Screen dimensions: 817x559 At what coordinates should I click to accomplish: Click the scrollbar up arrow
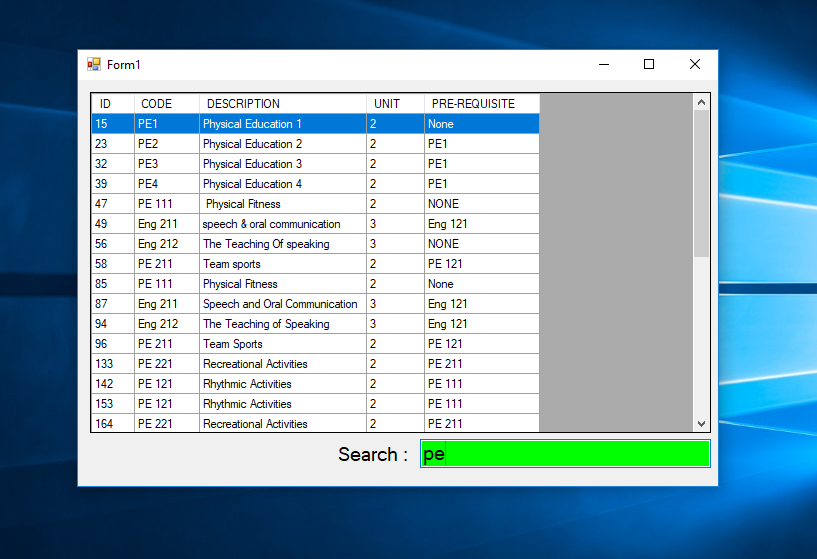701,102
